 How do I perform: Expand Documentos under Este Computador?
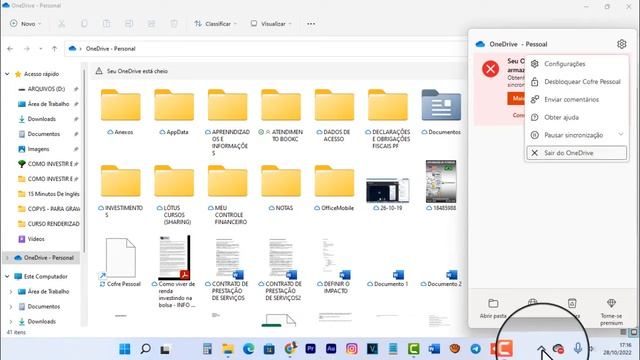coord(11,307)
